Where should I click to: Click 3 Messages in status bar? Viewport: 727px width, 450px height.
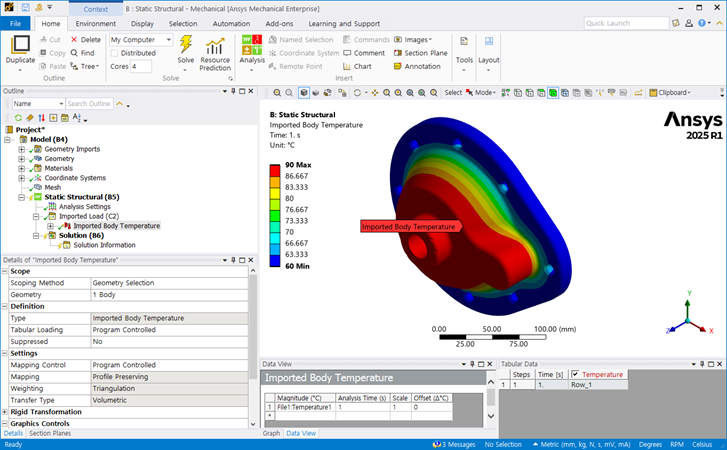tap(454, 444)
